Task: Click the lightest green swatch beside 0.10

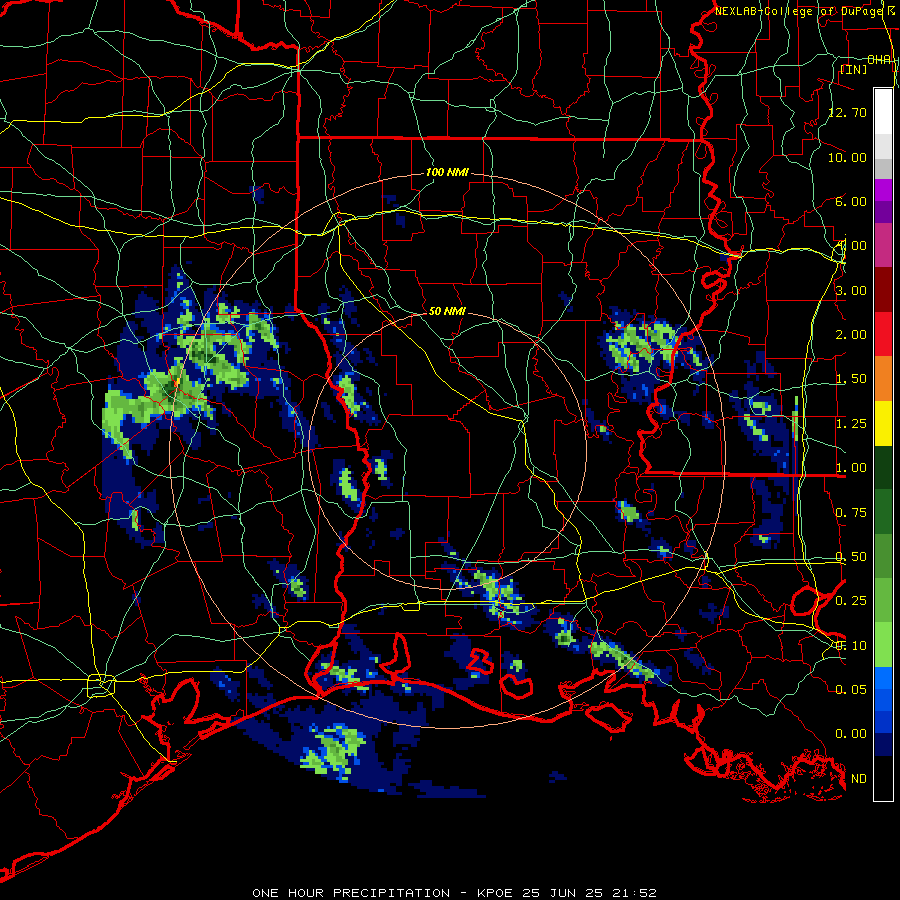Action: pyautogui.click(x=883, y=645)
